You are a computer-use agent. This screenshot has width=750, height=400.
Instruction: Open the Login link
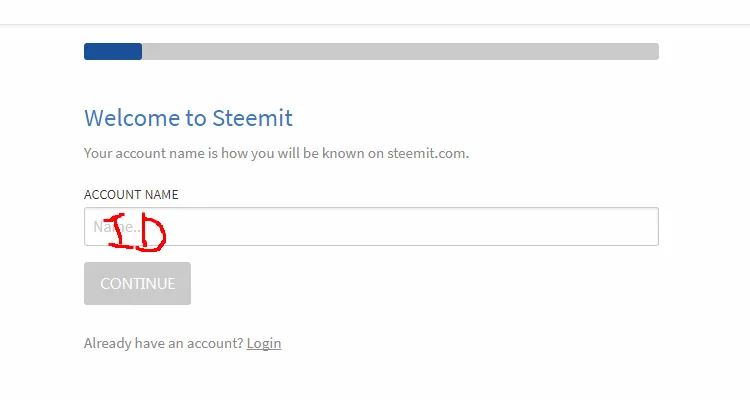click(x=264, y=343)
